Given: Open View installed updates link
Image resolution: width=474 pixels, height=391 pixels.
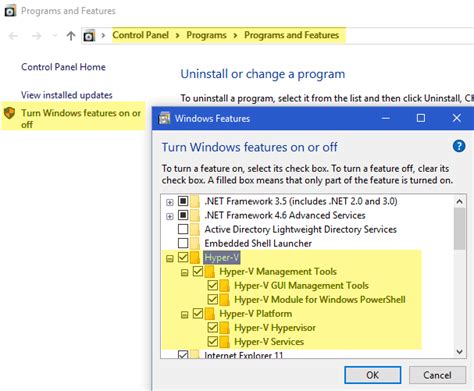Looking at the screenshot, I should 67,95.
